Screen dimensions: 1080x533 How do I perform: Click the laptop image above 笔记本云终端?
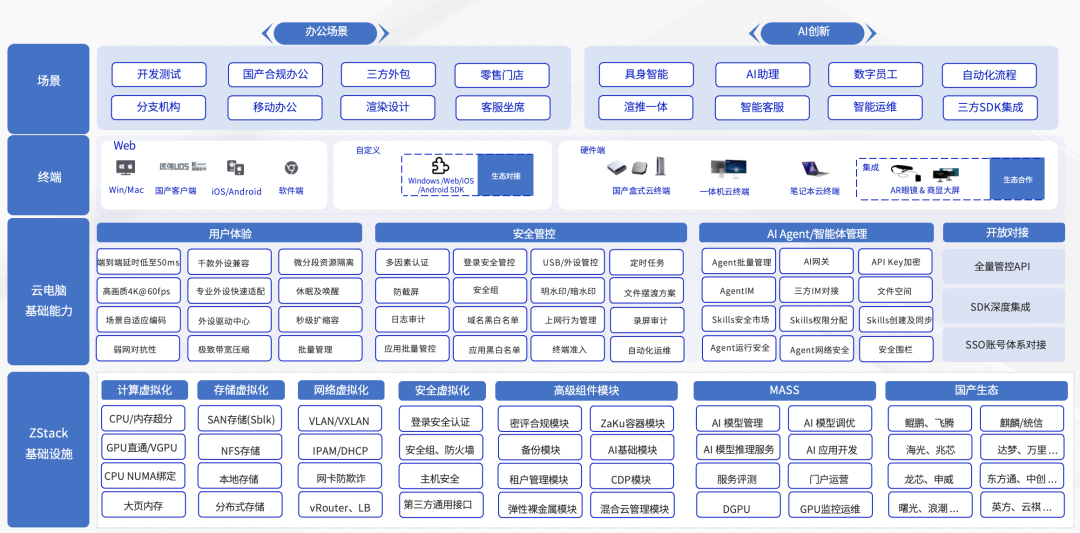coord(814,169)
